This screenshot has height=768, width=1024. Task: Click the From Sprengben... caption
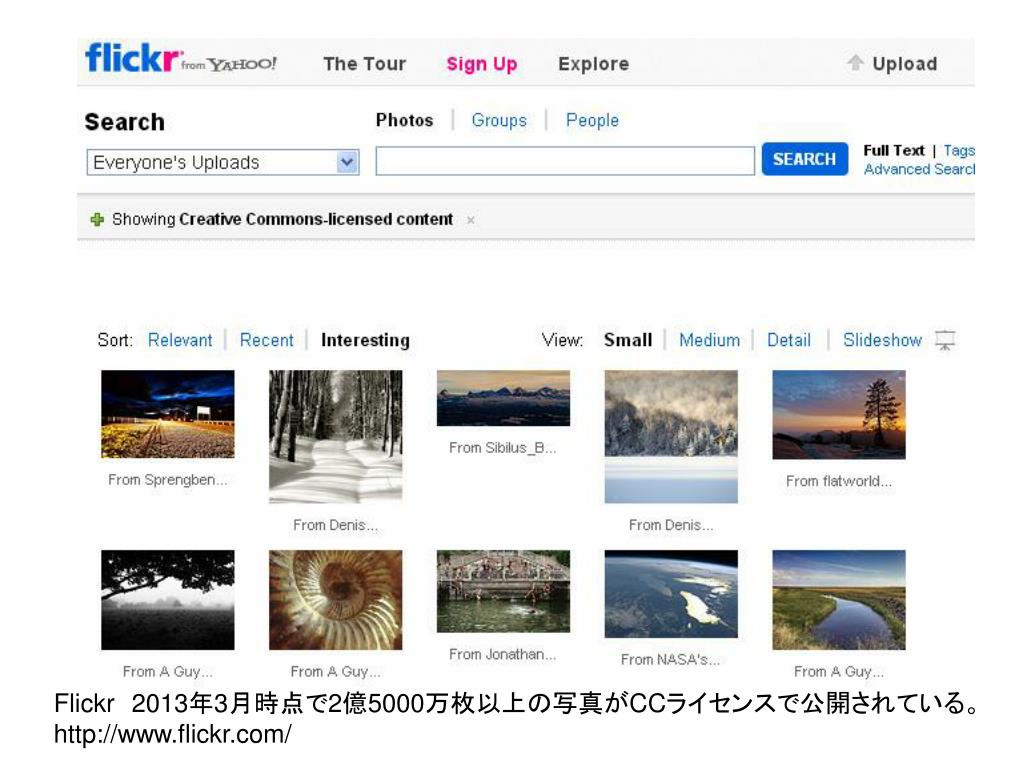click(x=168, y=480)
